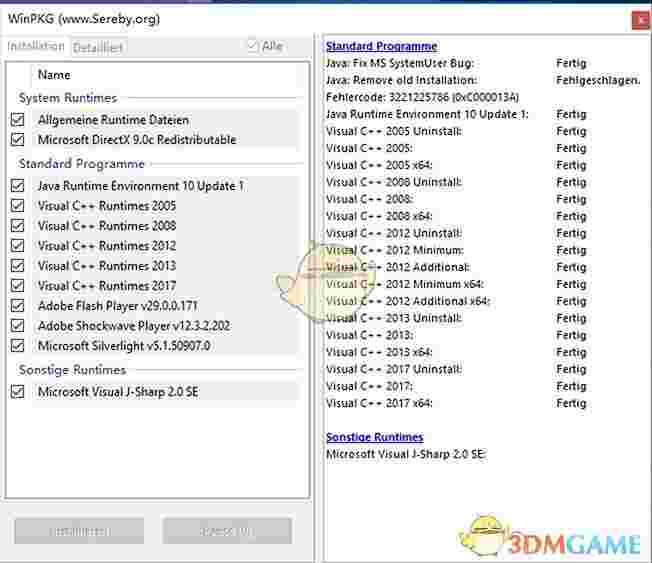Open the Sonstige Runtimes link in log
The width and height of the screenshot is (652, 563).
click(x=375, y=437)
